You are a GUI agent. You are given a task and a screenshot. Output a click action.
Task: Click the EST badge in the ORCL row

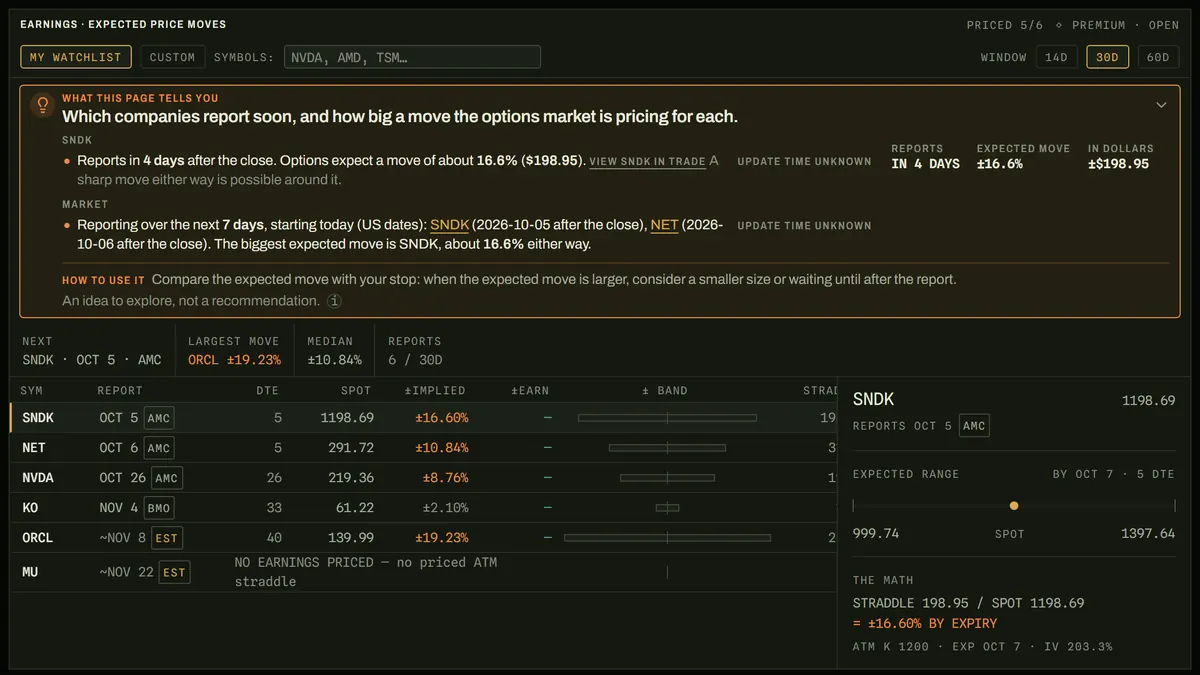pyautogui.click(x=167, y=538)
